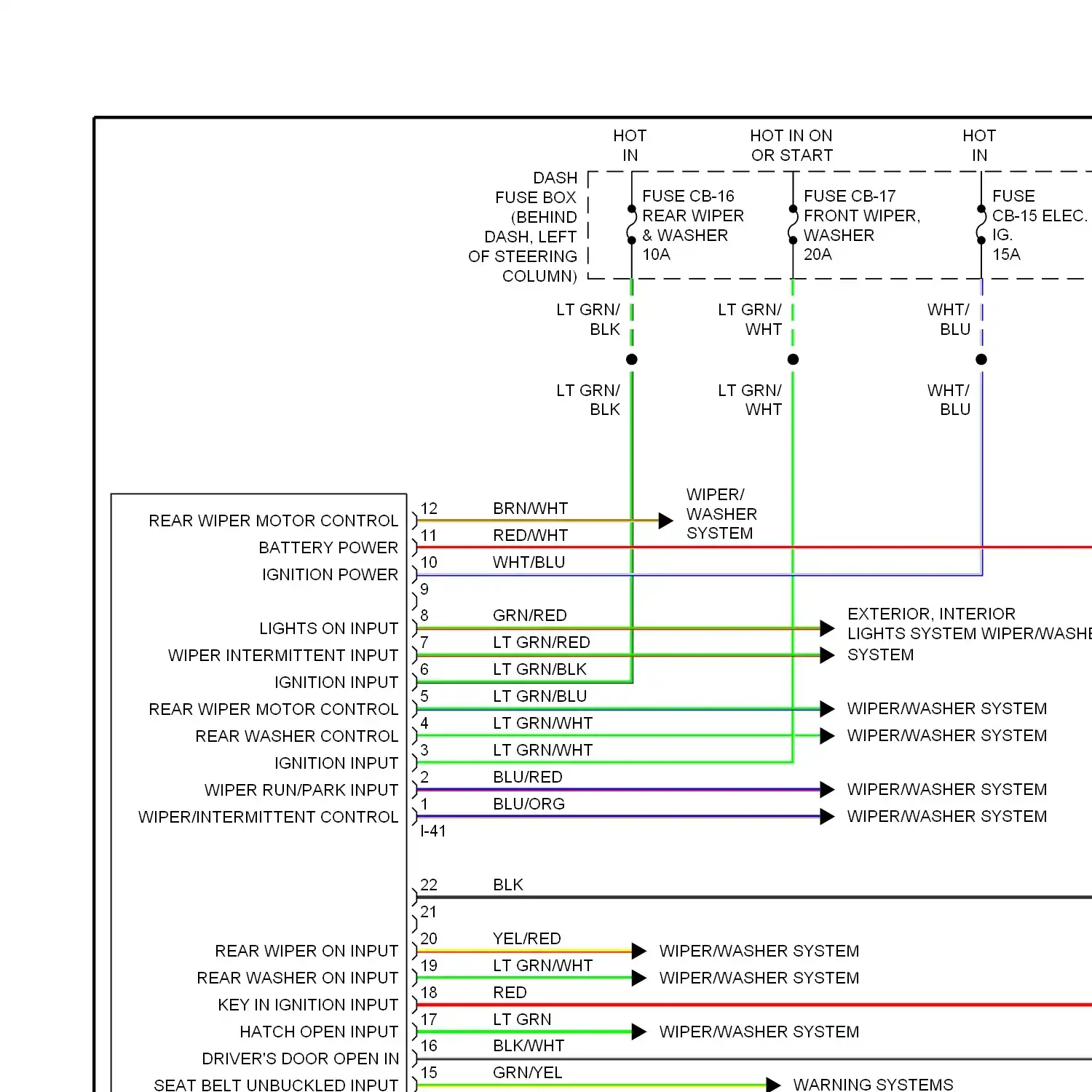Click the GRN/YEL wire label at pin 15

pyautogui.click(x=527, y=1072)
